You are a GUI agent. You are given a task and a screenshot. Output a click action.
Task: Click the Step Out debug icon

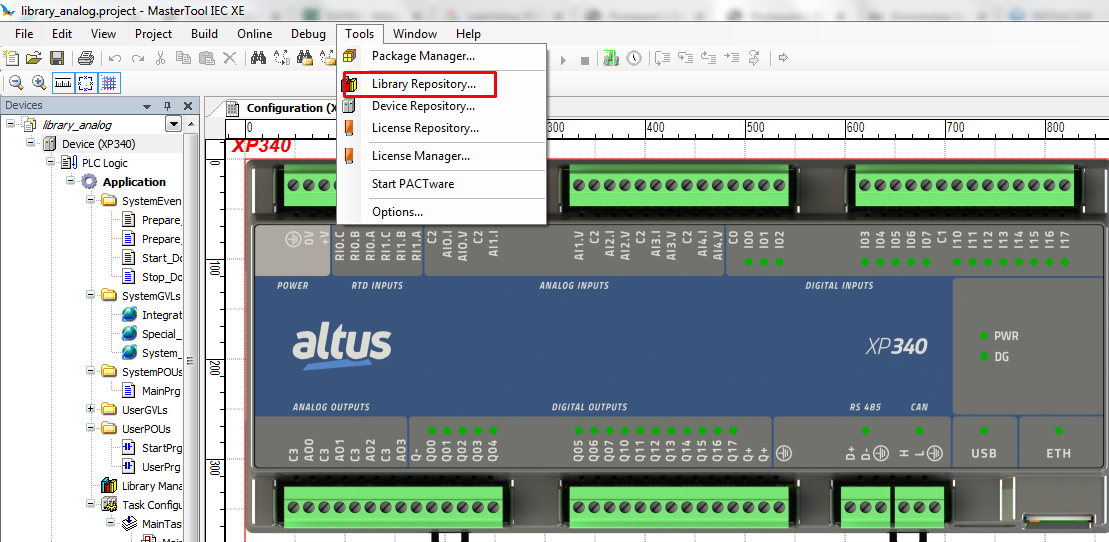click(x=709, y=58)
